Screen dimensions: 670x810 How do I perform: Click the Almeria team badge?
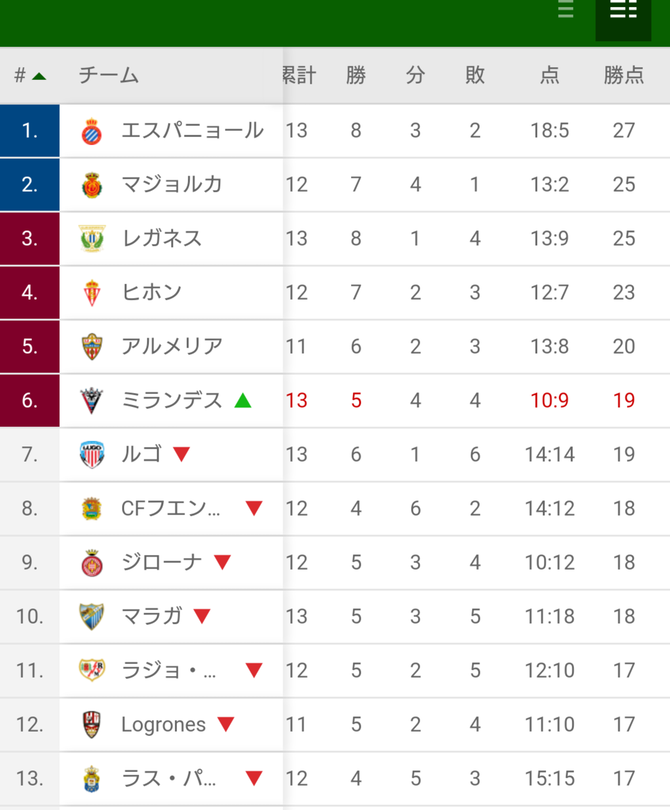click(92, 347)
